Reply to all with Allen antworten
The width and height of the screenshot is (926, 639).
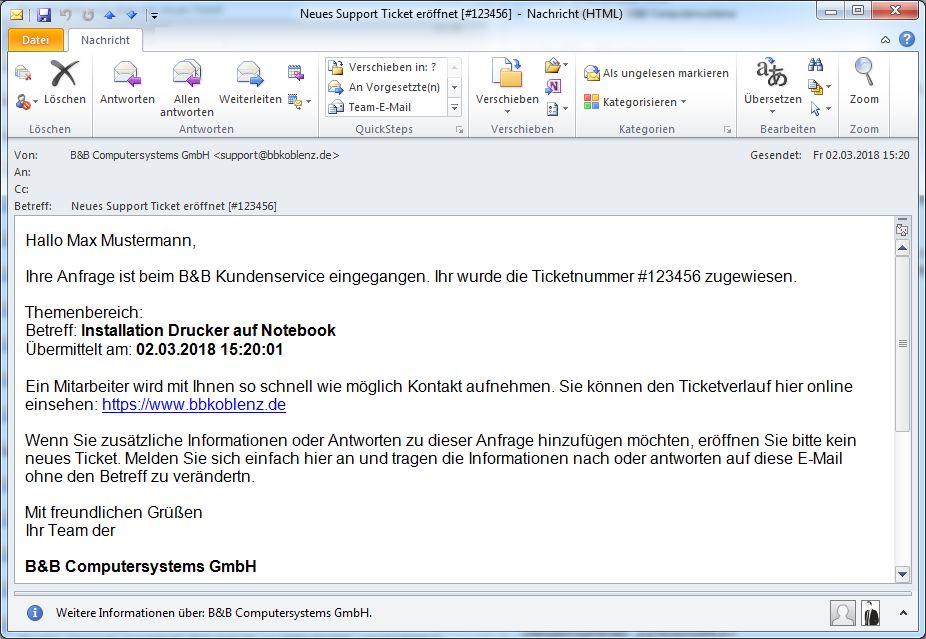pyautogui.click(x=187, y=88)
